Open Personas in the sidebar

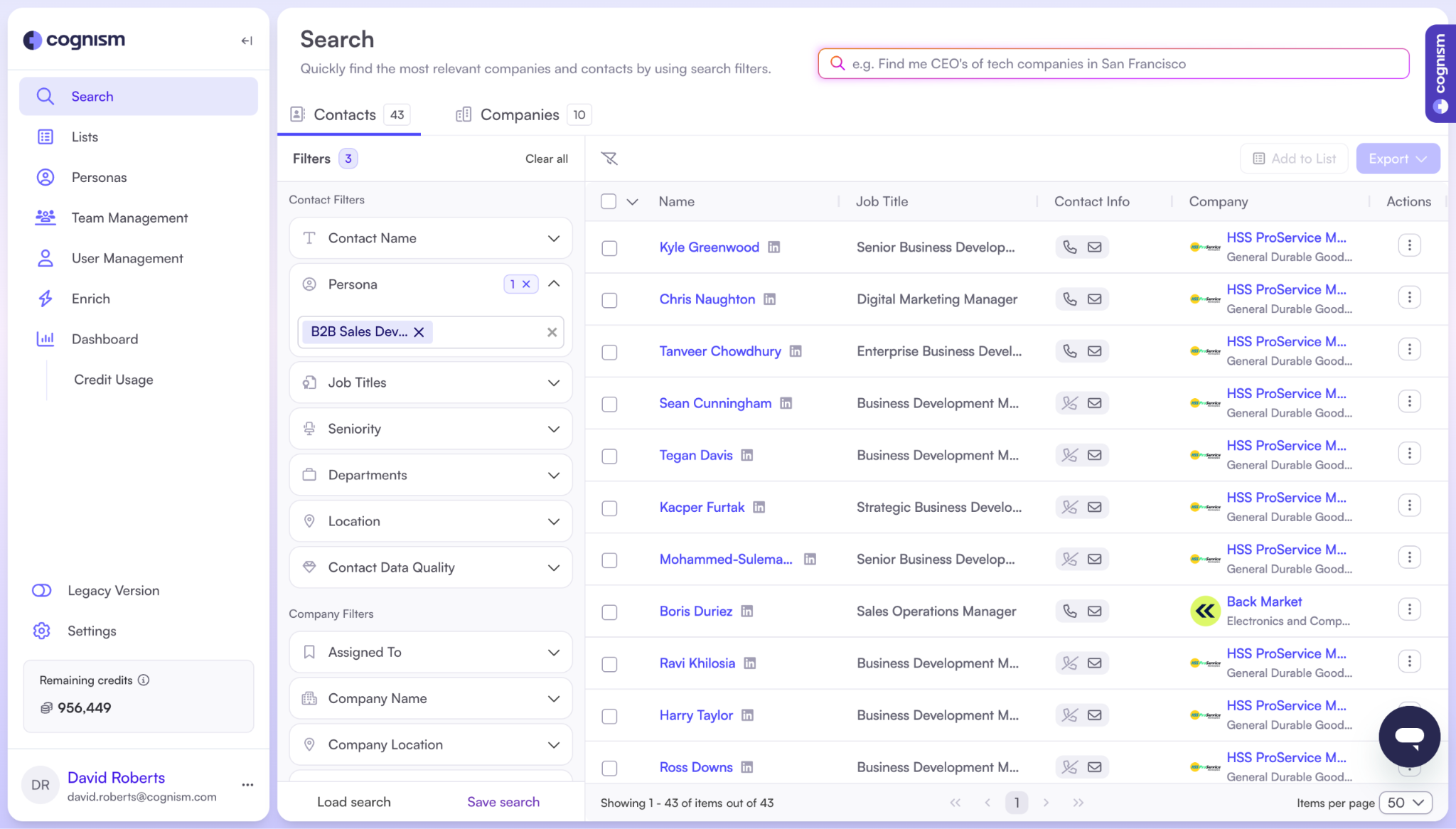click(99, 178)
